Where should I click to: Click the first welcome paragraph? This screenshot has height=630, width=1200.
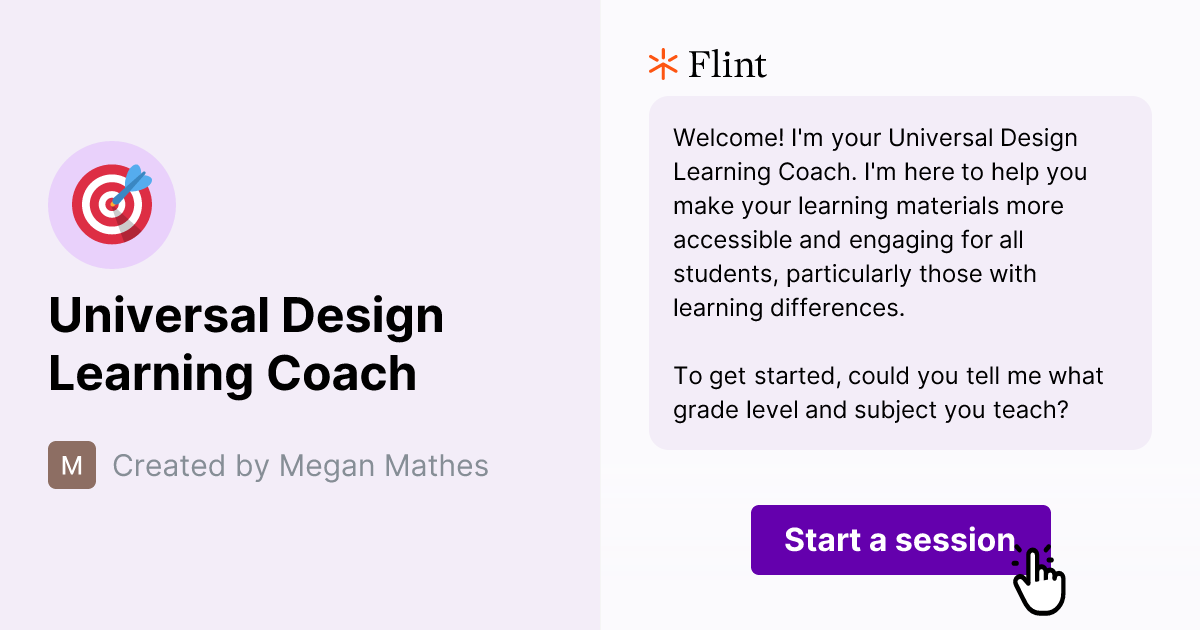880,222
